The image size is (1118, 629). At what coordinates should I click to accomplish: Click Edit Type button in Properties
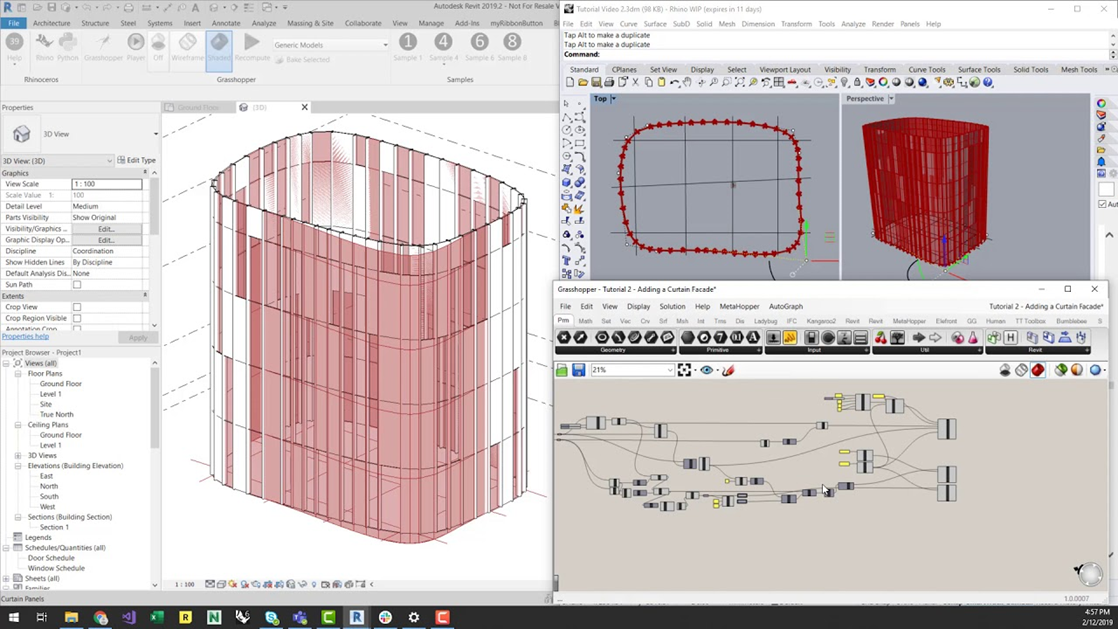pos(136,160)
